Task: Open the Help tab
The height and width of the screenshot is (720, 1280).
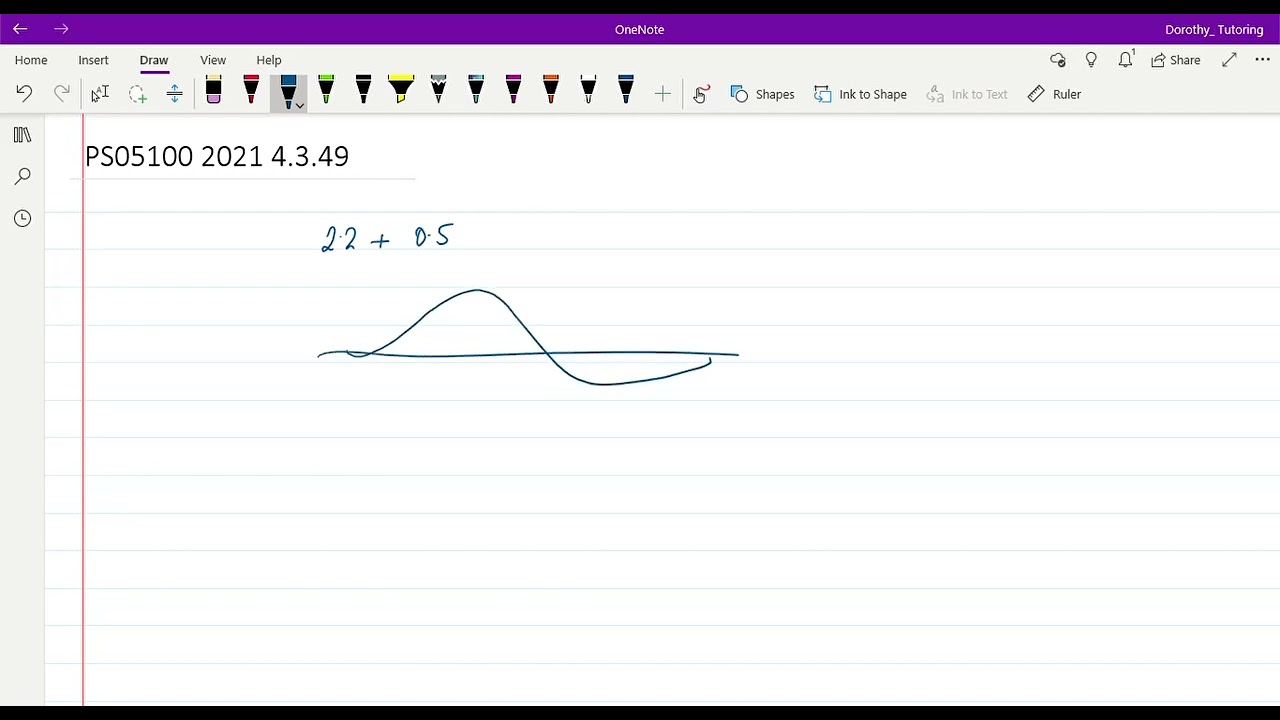Action: (269, 60)
